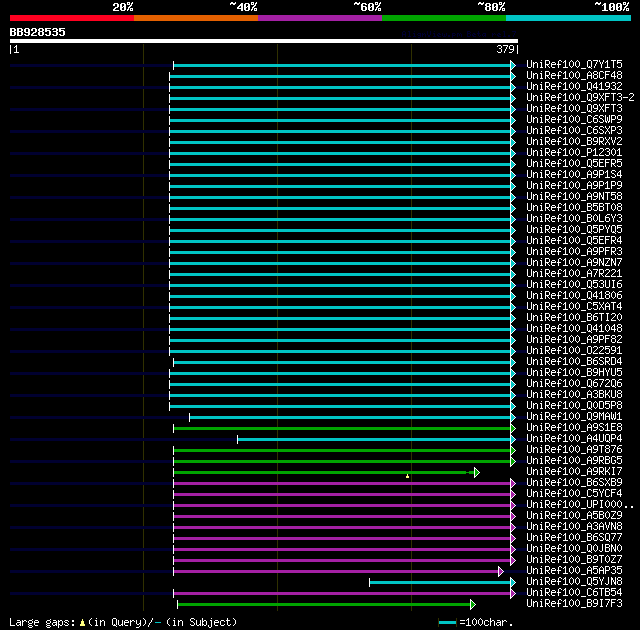Open the UniRef100_Q41806 hit
640x630 pixels.
pos(574,296)
